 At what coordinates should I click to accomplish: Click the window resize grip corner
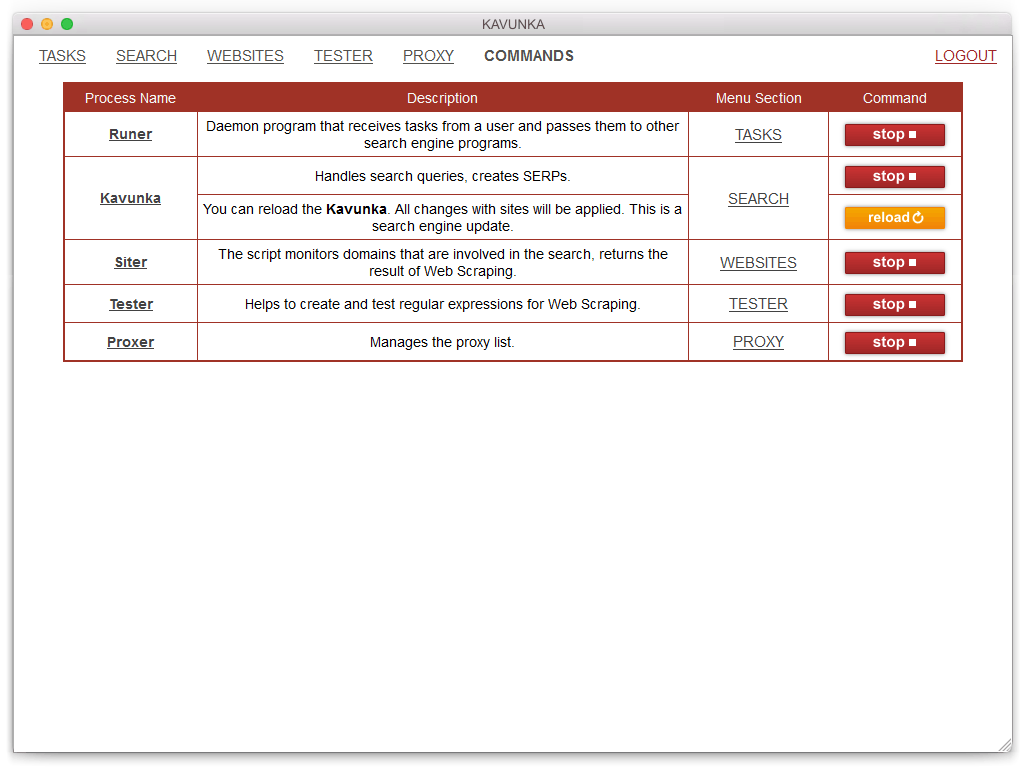[x=1004, y=745]
